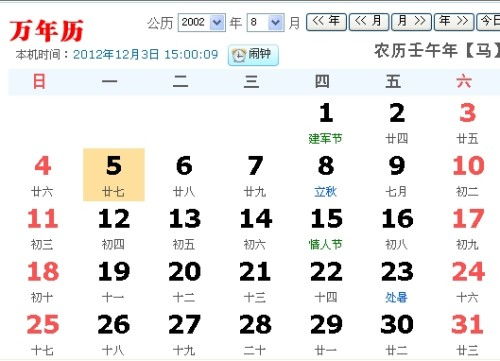Click the 农历壬午年 lunar year heading
The width and height of the screenshot is (500, 361).
pyautogui.click(x=437, y=51)
